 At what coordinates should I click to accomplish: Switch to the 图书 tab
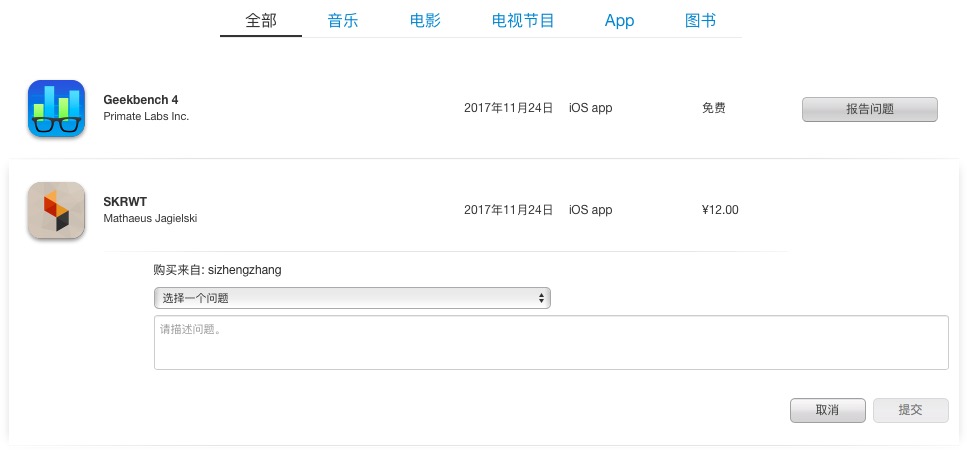pos(701,21)
